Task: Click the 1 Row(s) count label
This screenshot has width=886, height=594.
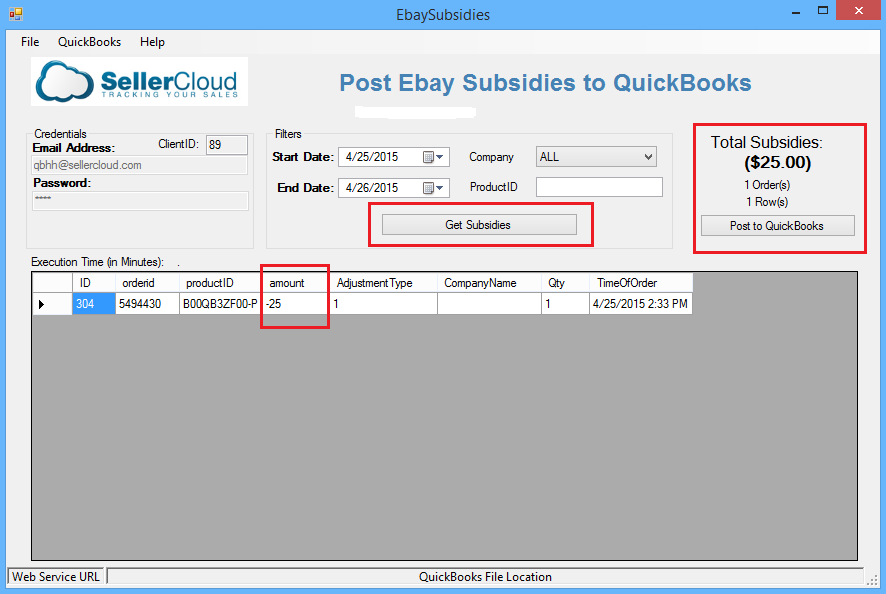Action: point(767,202)
